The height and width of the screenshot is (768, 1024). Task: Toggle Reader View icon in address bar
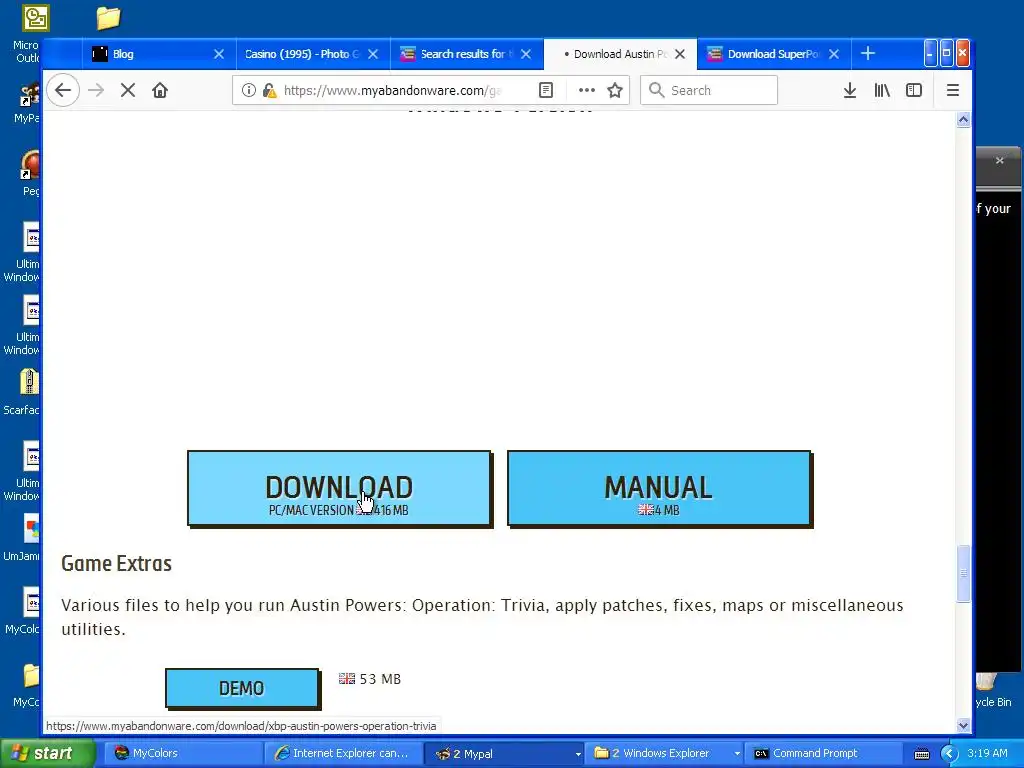[546, 90]
